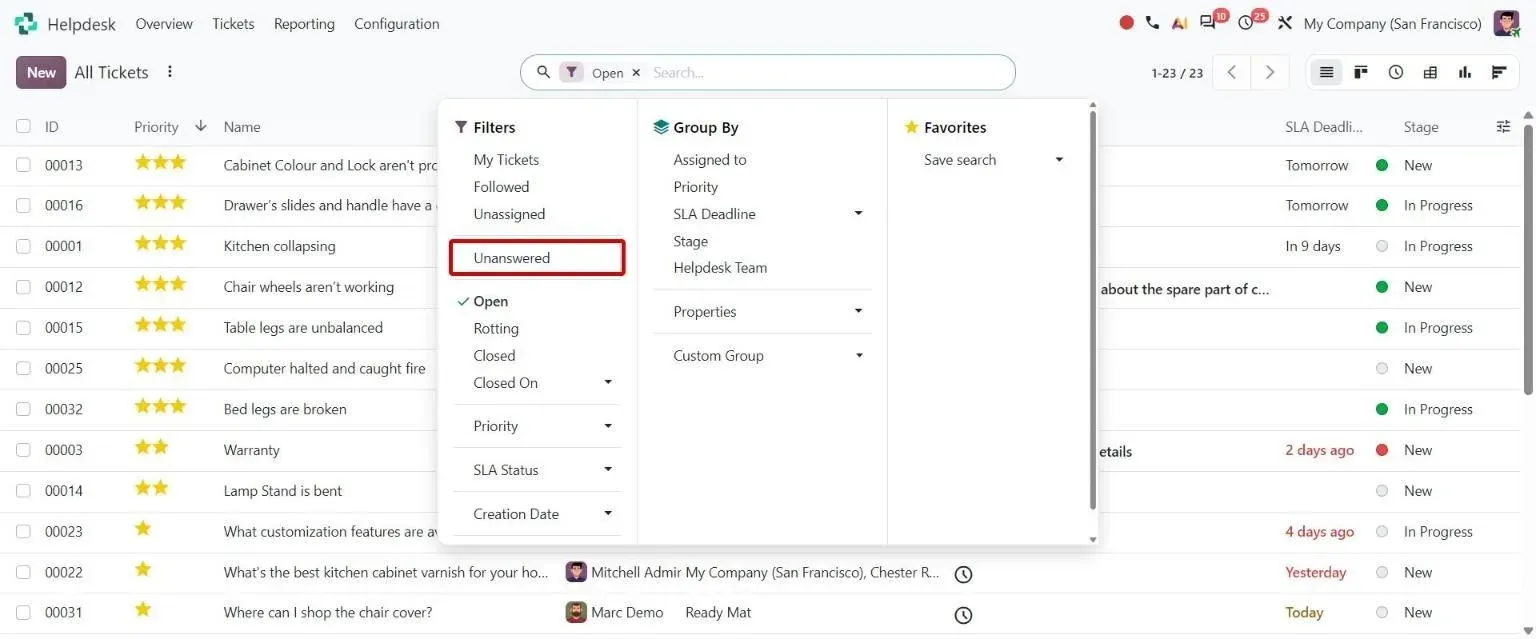Switch to pivot view
The height and width of the screenshot is (639, 1536).
[1430, 72]
